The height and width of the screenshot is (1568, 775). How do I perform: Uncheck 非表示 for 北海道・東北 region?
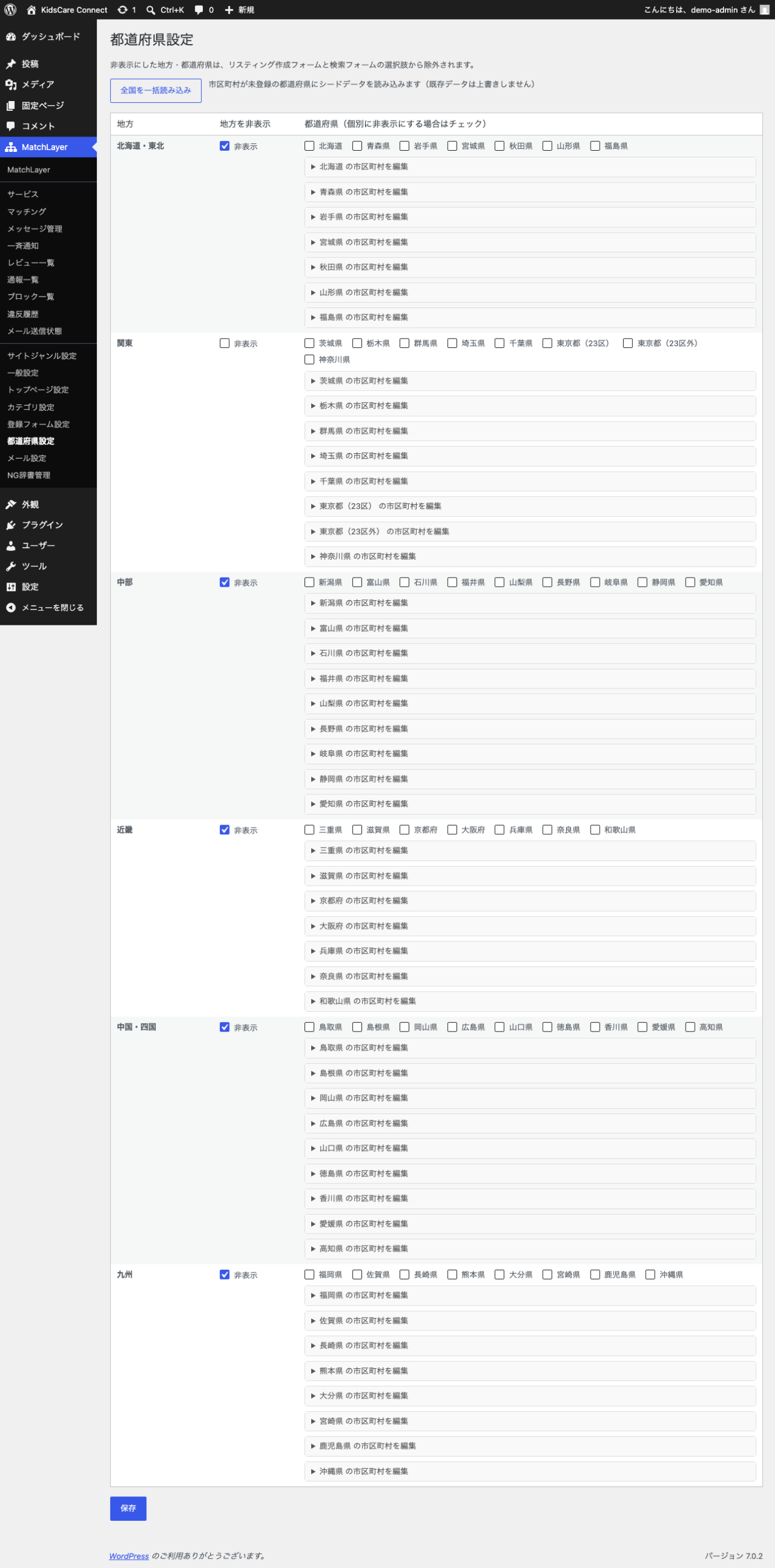tap(225, 146)
